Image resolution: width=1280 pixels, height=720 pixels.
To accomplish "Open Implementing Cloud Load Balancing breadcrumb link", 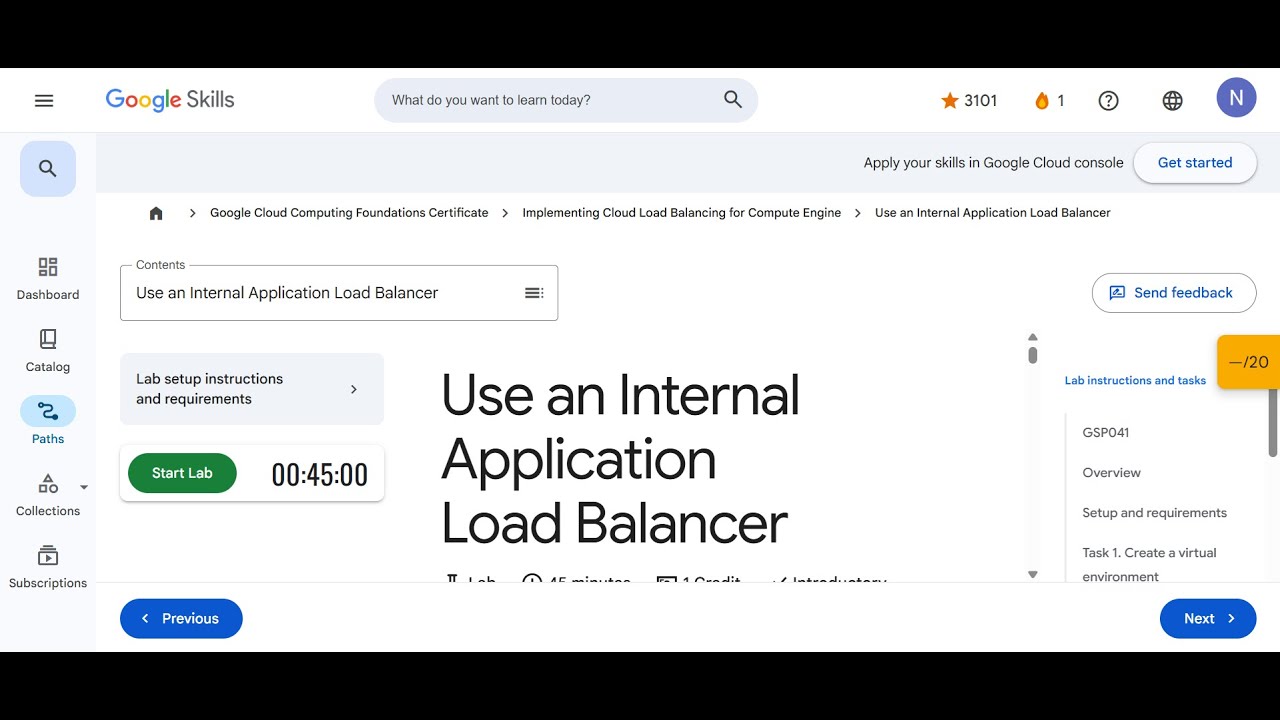I will (682, 213).
